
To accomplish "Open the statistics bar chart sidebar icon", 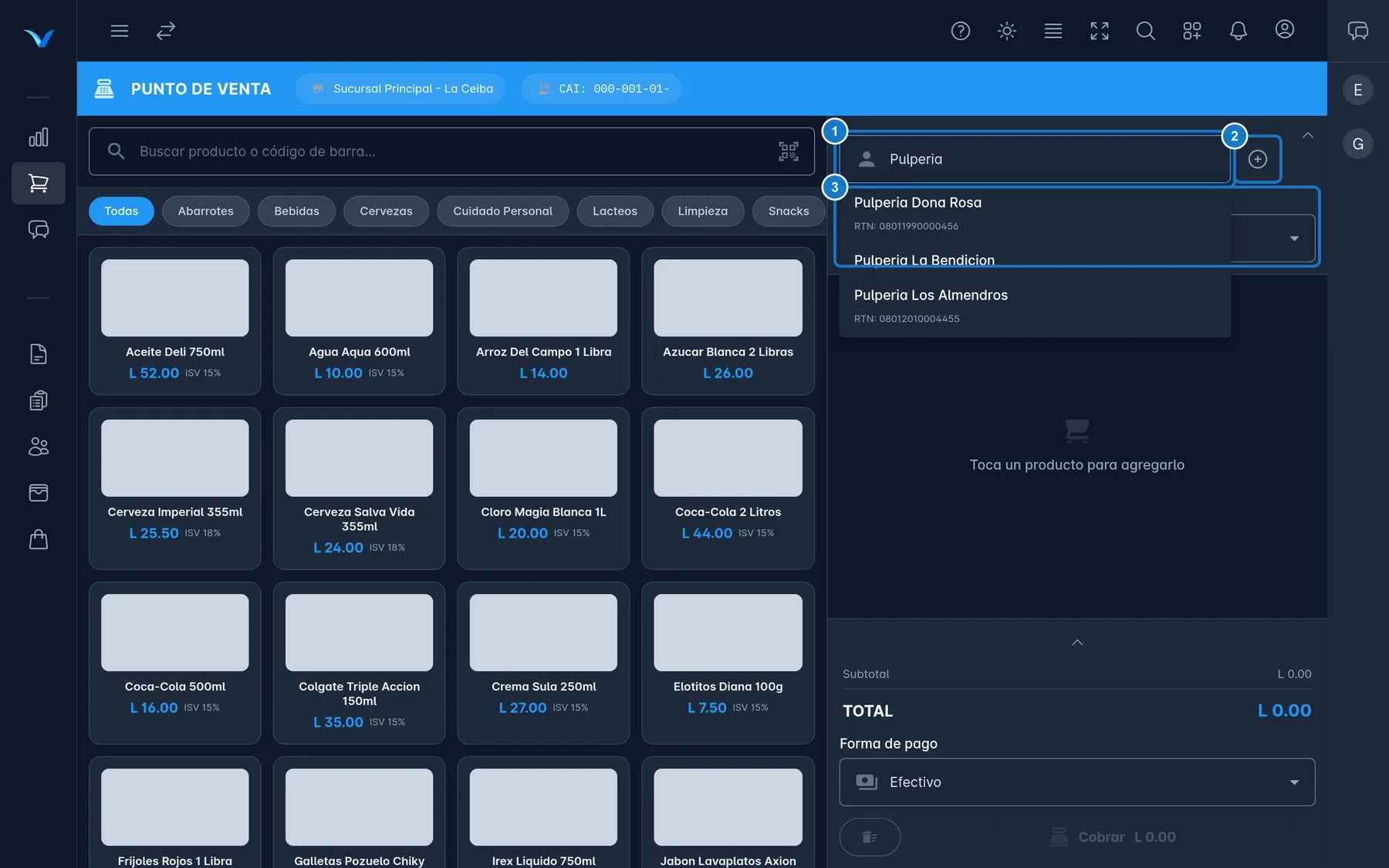I will point(39,137).
